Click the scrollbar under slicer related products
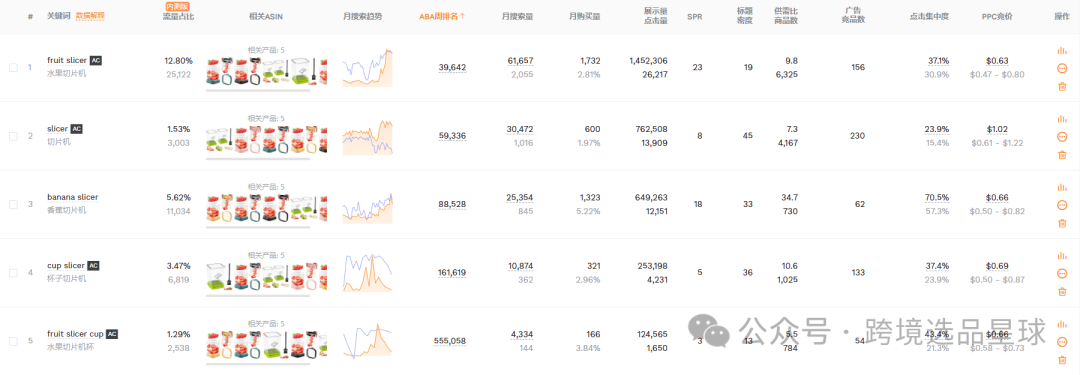The image size is (1080, 375). tap(258, 159)
